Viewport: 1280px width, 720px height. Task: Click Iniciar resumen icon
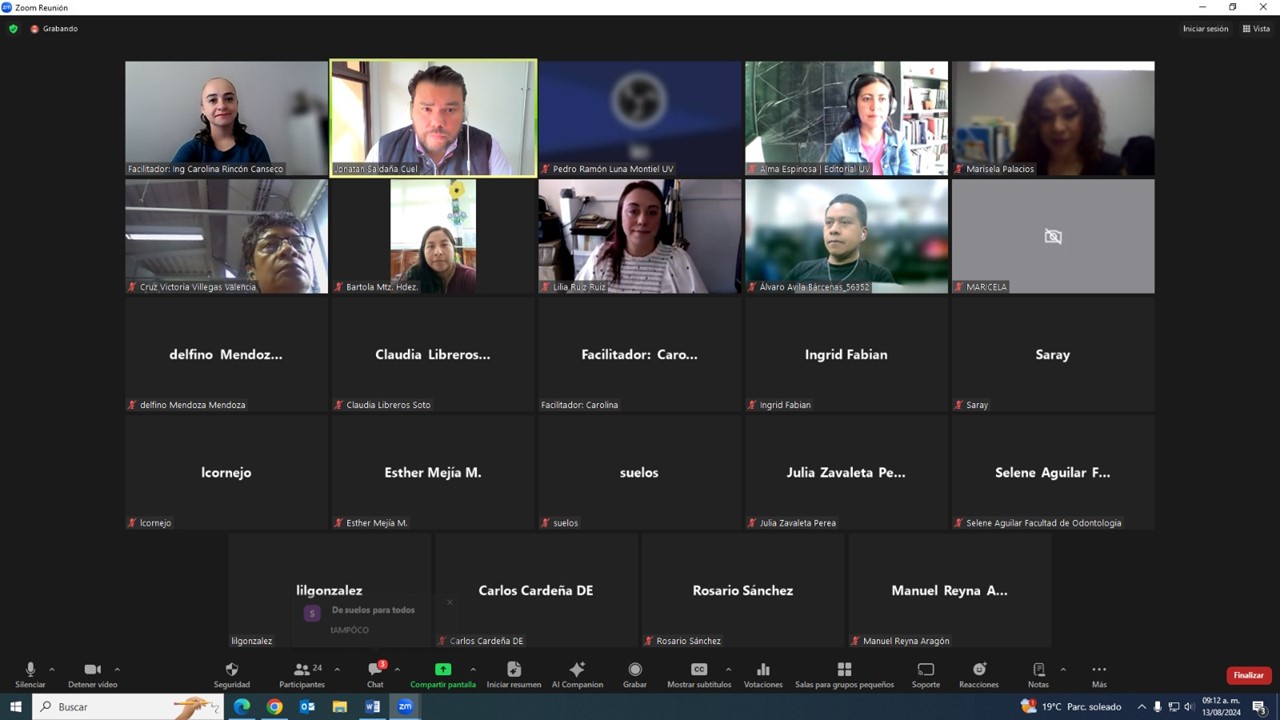[513, 670]
